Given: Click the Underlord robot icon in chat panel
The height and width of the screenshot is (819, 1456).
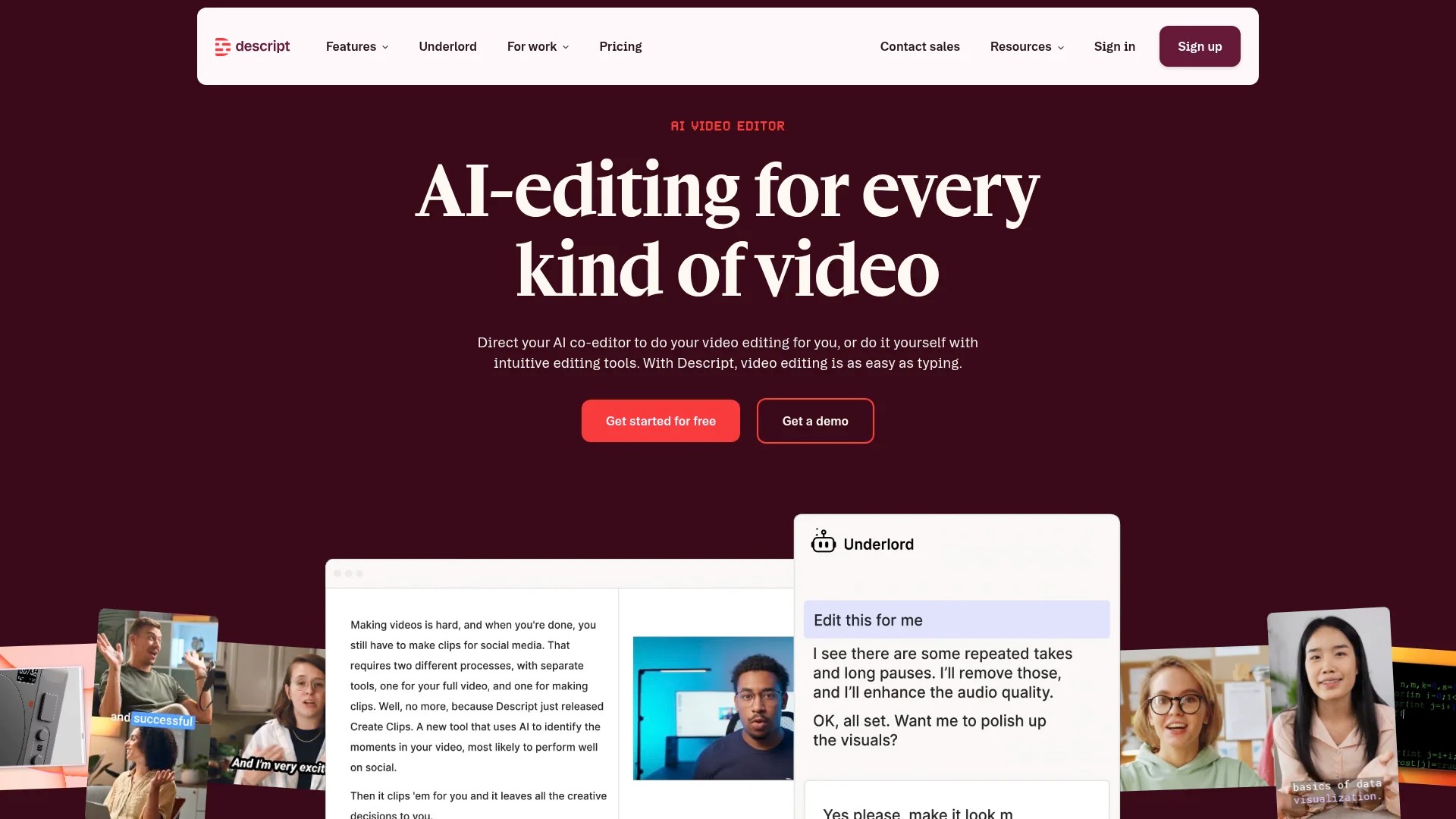Looking at the screenshot, I should (x=823, y=541).
